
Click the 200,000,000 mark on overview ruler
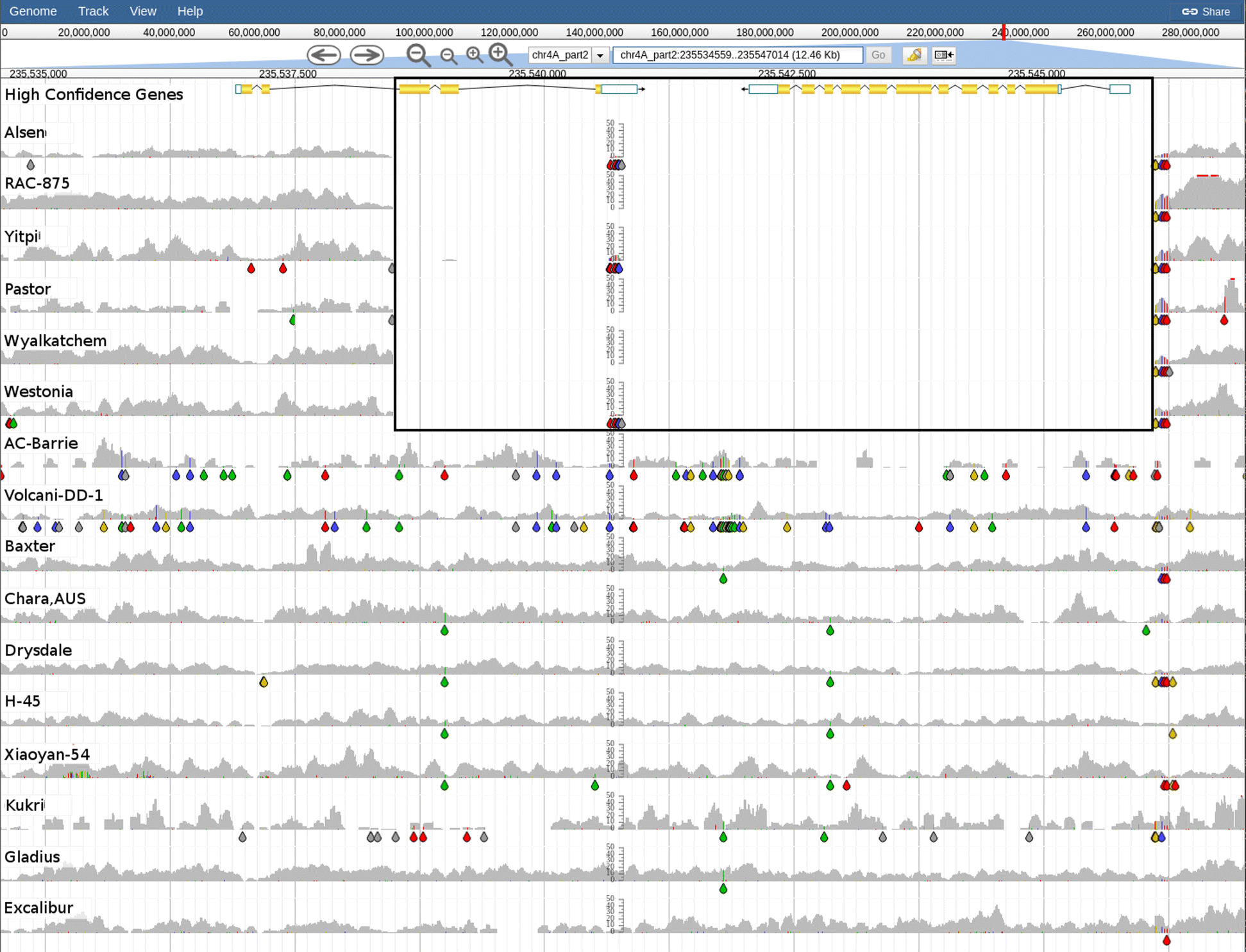849,33
